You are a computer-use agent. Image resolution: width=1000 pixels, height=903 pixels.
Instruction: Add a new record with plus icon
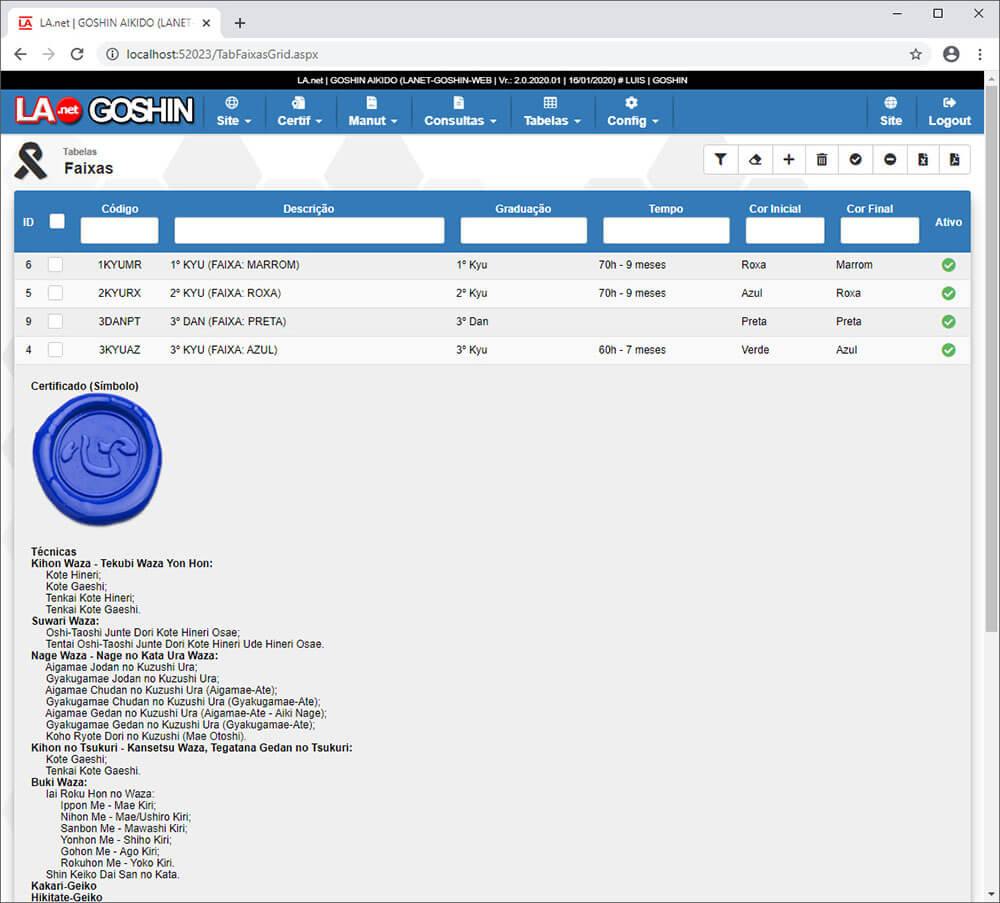click(x=788, y=159)
